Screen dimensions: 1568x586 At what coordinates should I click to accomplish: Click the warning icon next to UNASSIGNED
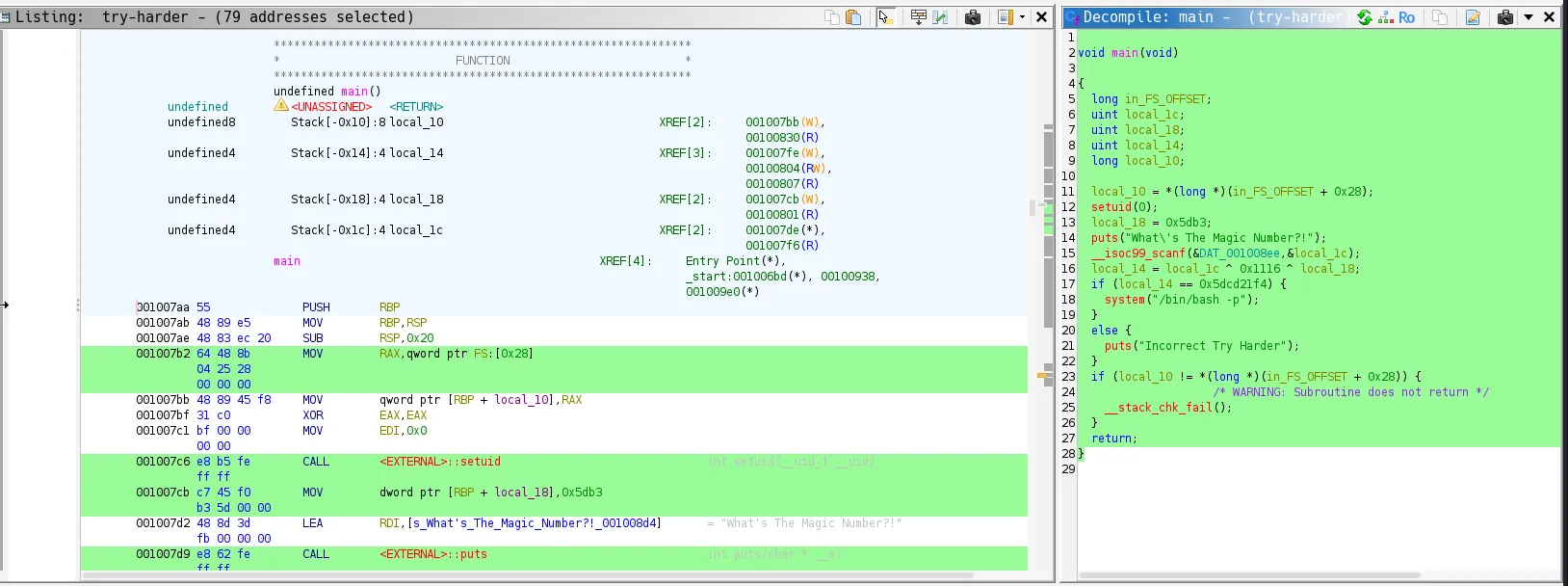pyautogui.click(x=281, y=106)
